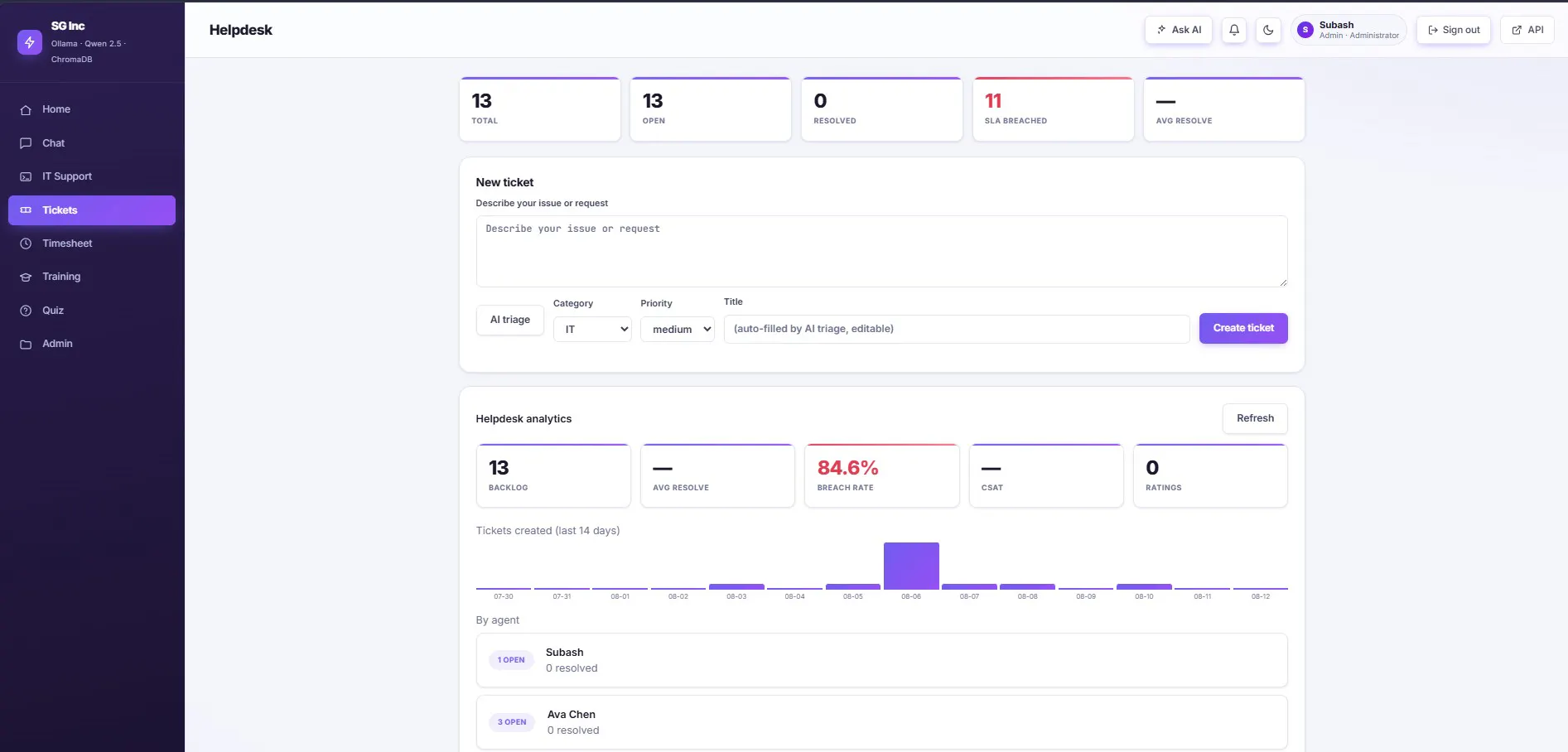Click the Subash user avatar

1305,30
